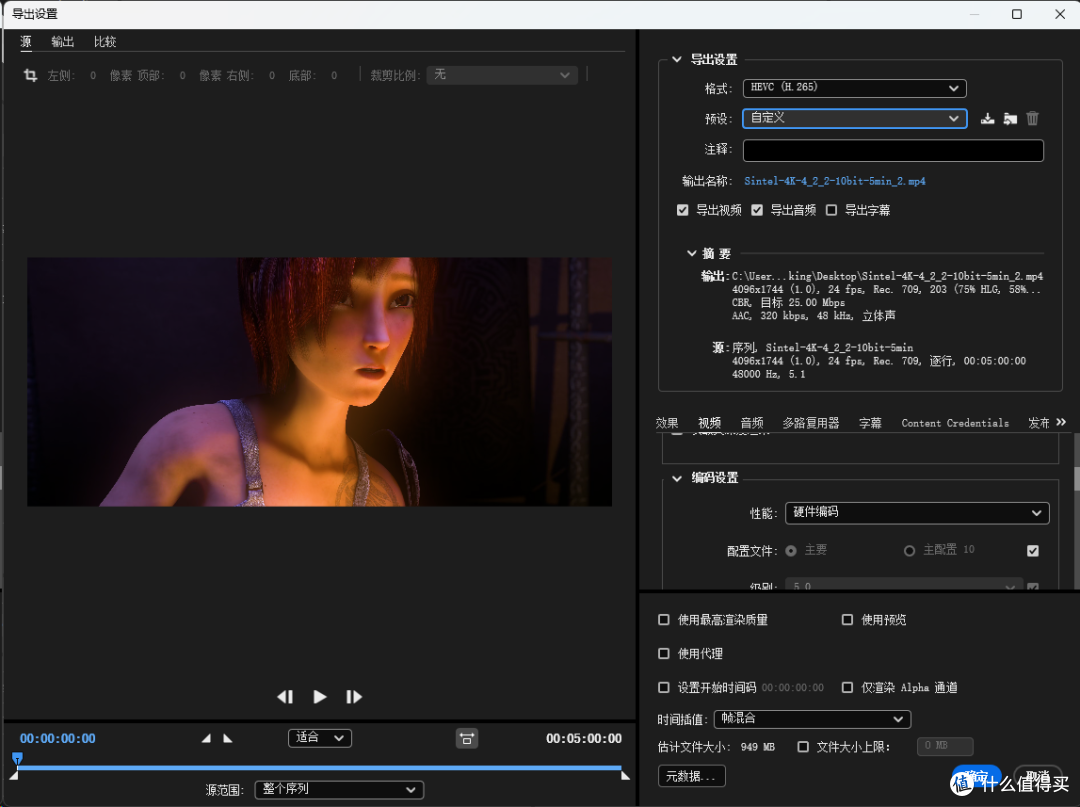Switch to the 源 tab

[26, 41]
